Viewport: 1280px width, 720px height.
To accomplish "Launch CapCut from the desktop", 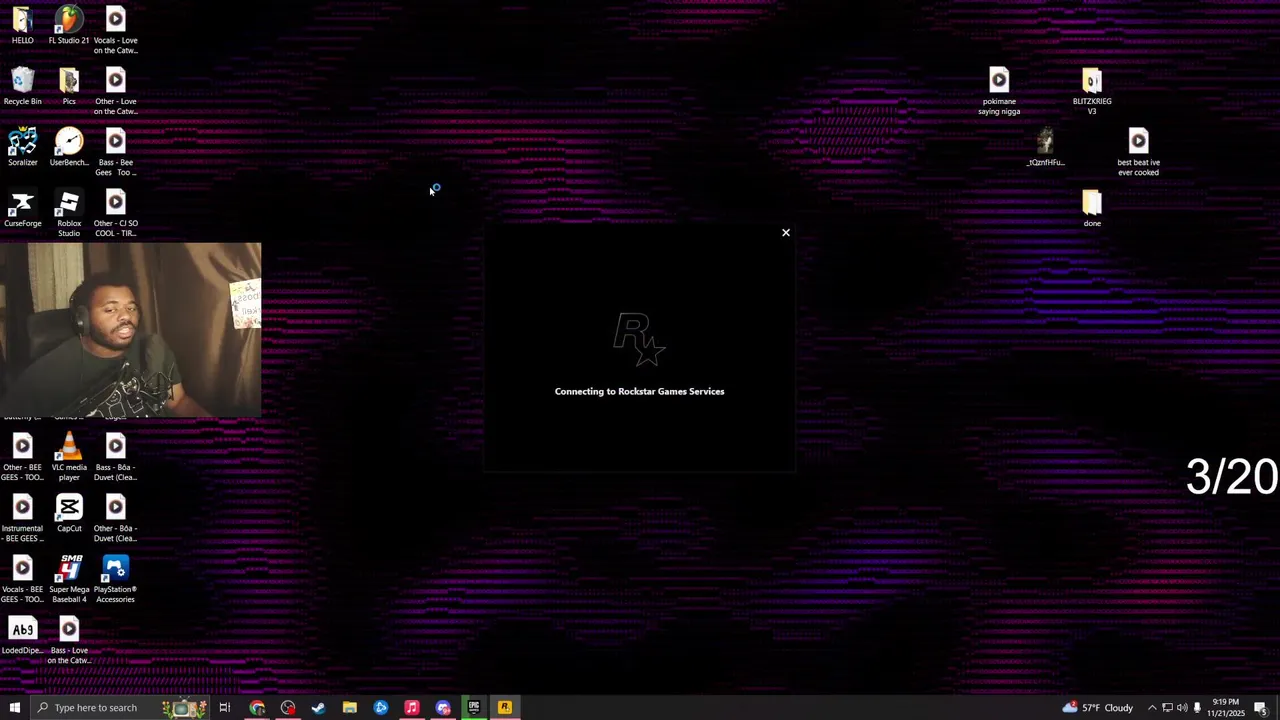I will [x=69, y=514].
